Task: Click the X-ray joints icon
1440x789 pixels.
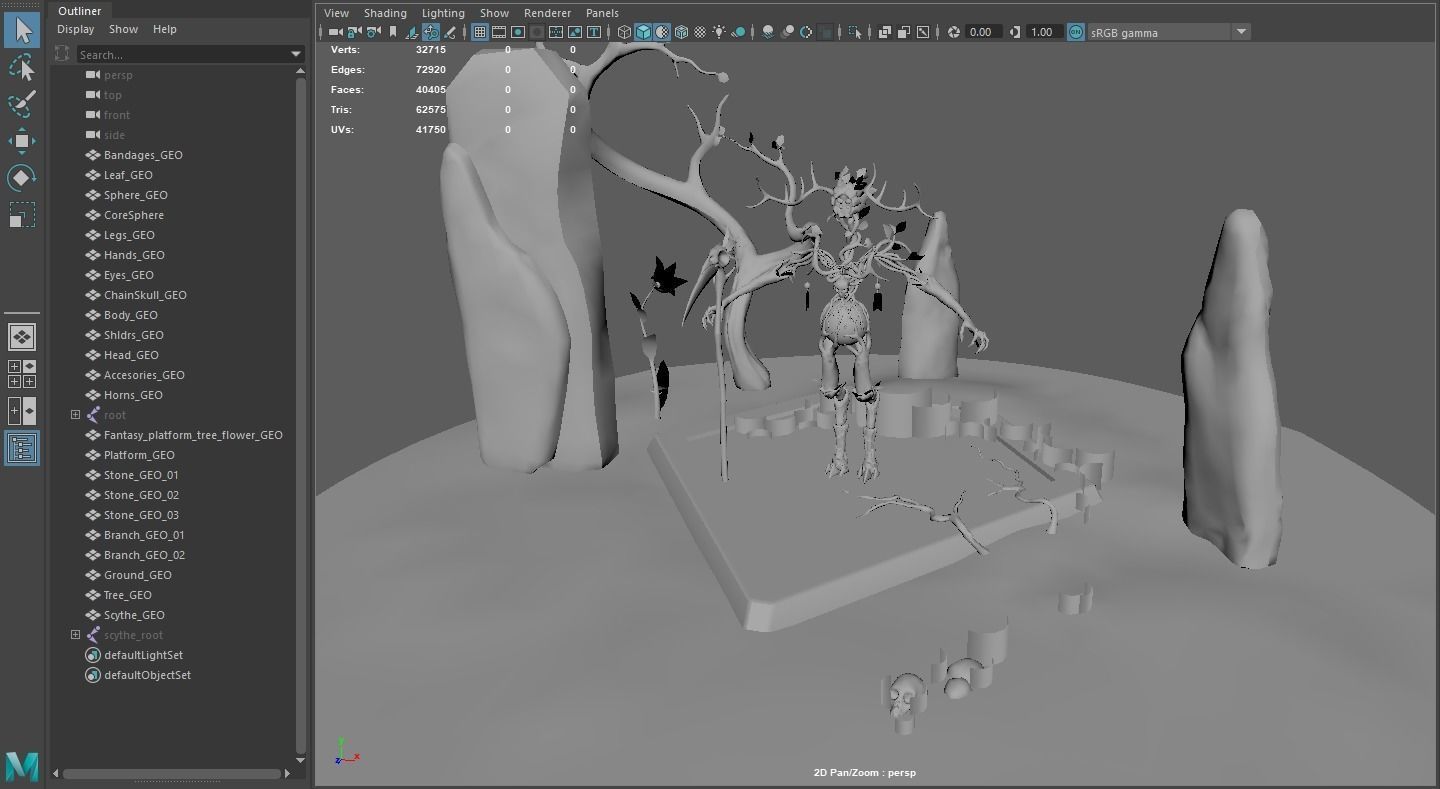Action: 923,32
